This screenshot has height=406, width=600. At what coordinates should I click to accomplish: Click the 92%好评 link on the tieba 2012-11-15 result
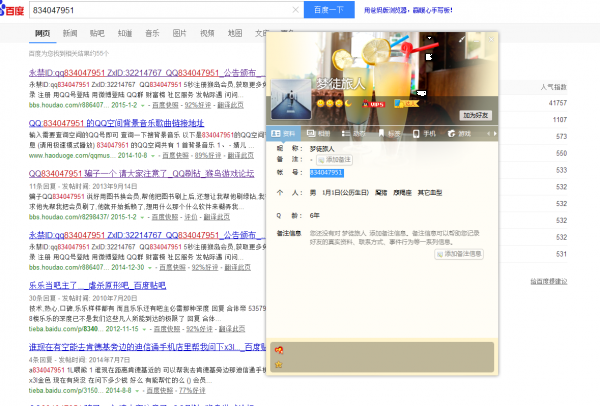coord(199,329)
